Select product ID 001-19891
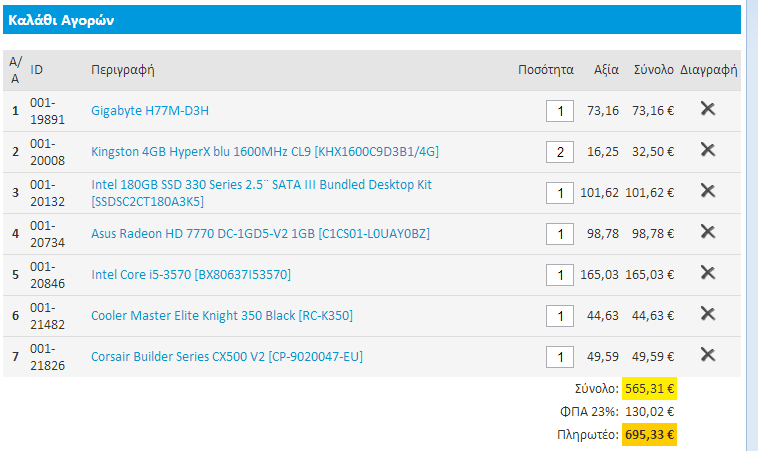 (47, 111)
